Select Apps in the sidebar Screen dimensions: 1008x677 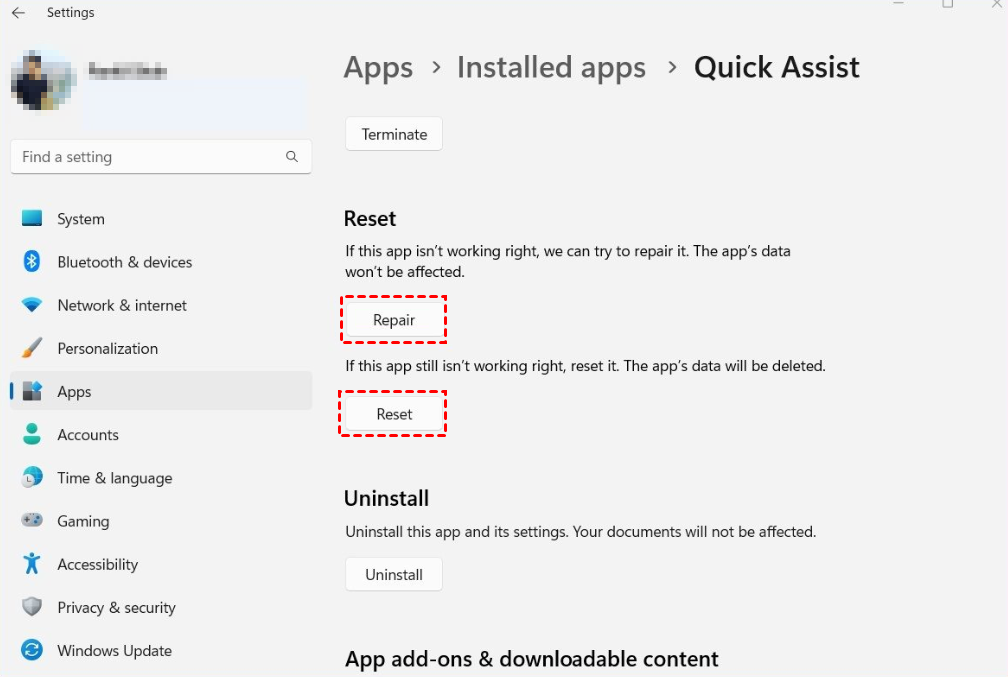[x=161, y=391]
